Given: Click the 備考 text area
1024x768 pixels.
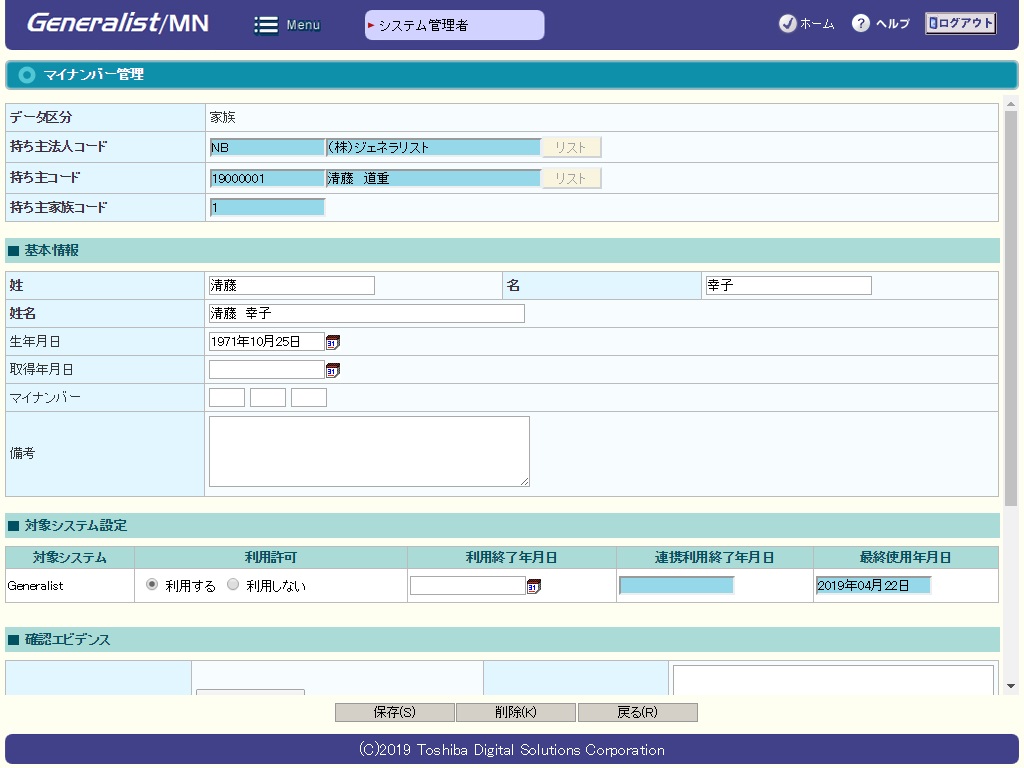Looking at the screenshot, I should pos(369,452).
